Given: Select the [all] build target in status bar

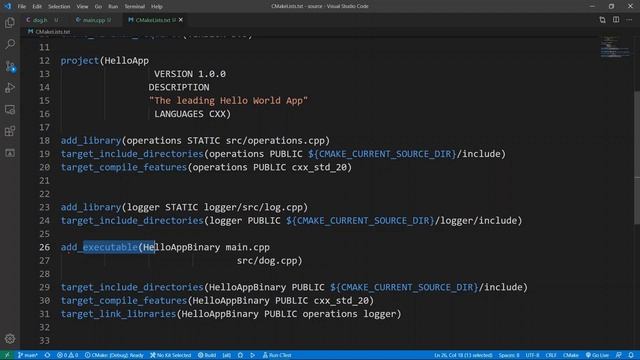Looking at the screenshot, I should pos(227,355).
